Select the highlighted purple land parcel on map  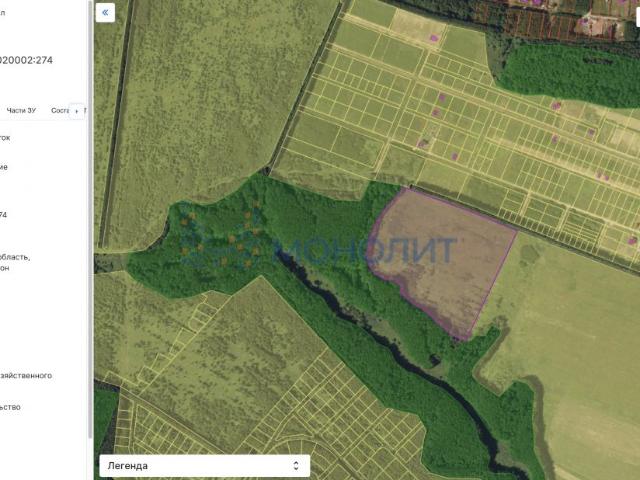(x=441, y=261)
